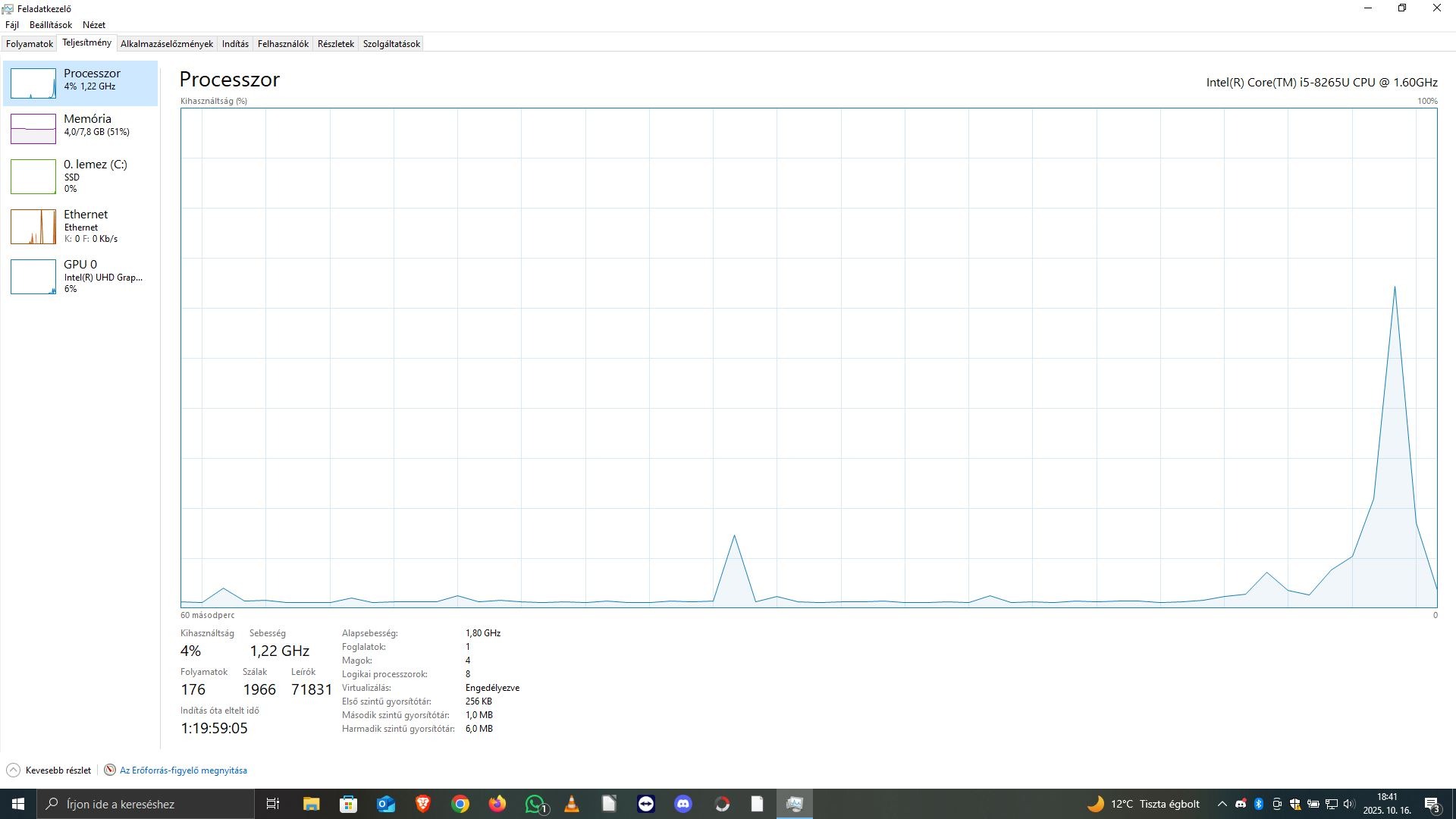The width and height of the screenshot is (1456, 819).
Task: Open the Szolgáltatások tab
Action: pos(391,44)
